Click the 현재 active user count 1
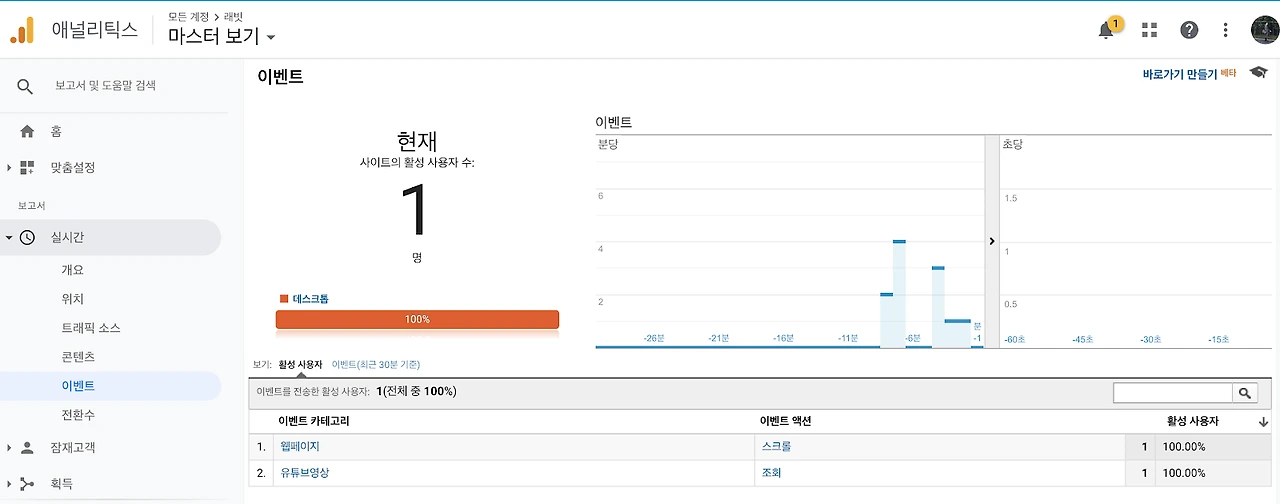Screen dimensions: 1280x504 tap(415, 211)
